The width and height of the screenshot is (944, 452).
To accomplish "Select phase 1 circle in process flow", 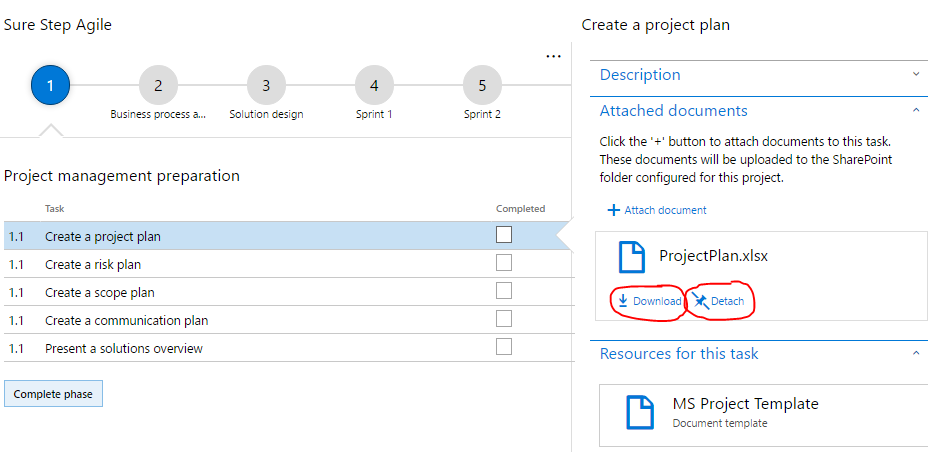I will tap(50, 86).
